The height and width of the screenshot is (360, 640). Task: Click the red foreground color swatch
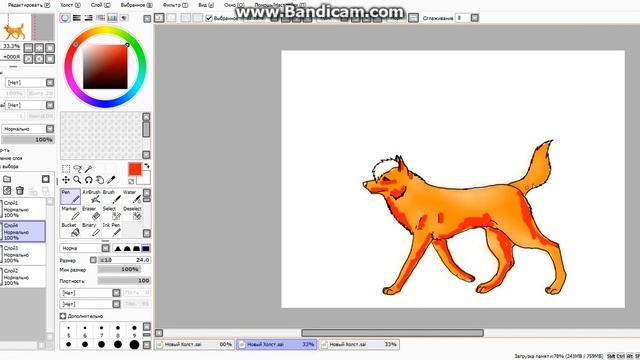point(135,169)
